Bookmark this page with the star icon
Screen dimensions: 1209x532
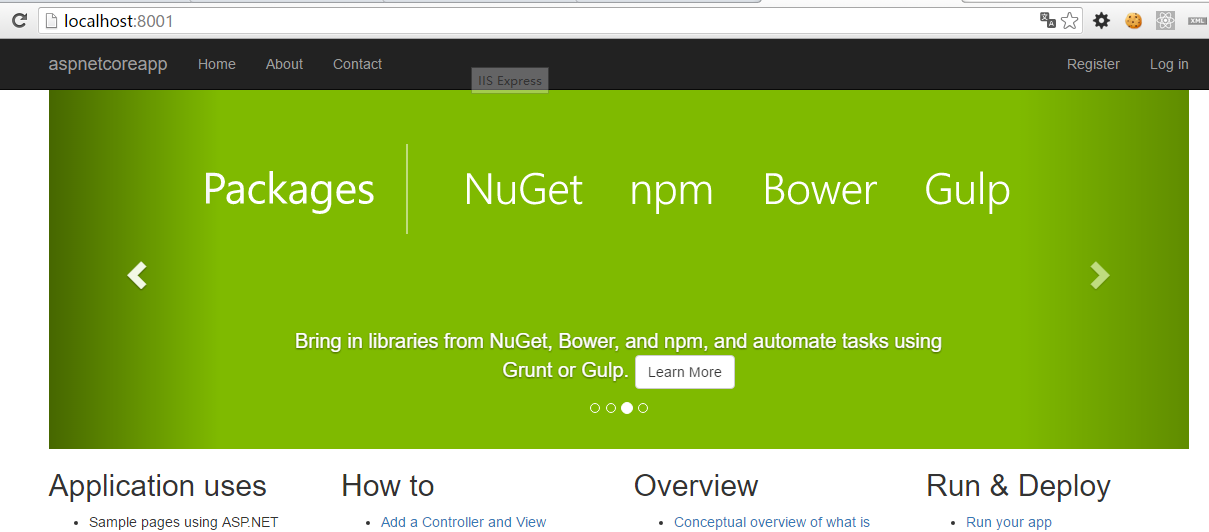1070,20
